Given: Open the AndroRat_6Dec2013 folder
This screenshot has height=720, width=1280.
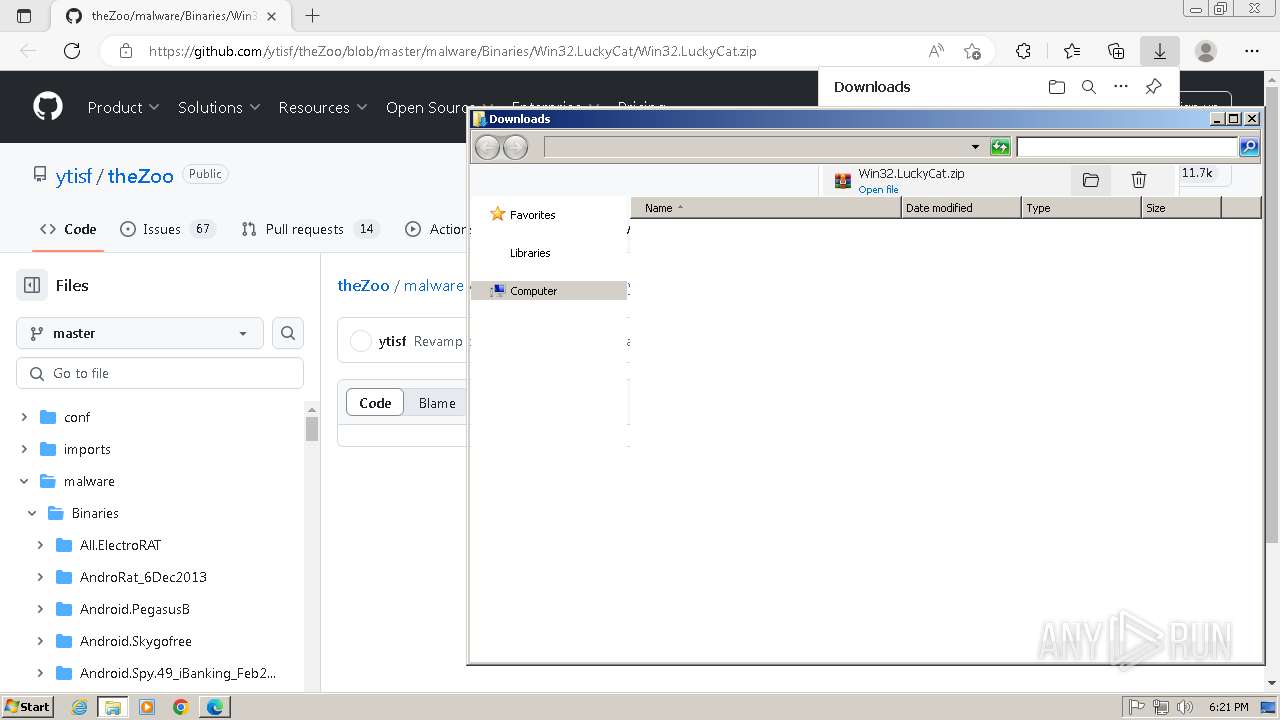Looking at the screenshot, I should tap(143, 577).
